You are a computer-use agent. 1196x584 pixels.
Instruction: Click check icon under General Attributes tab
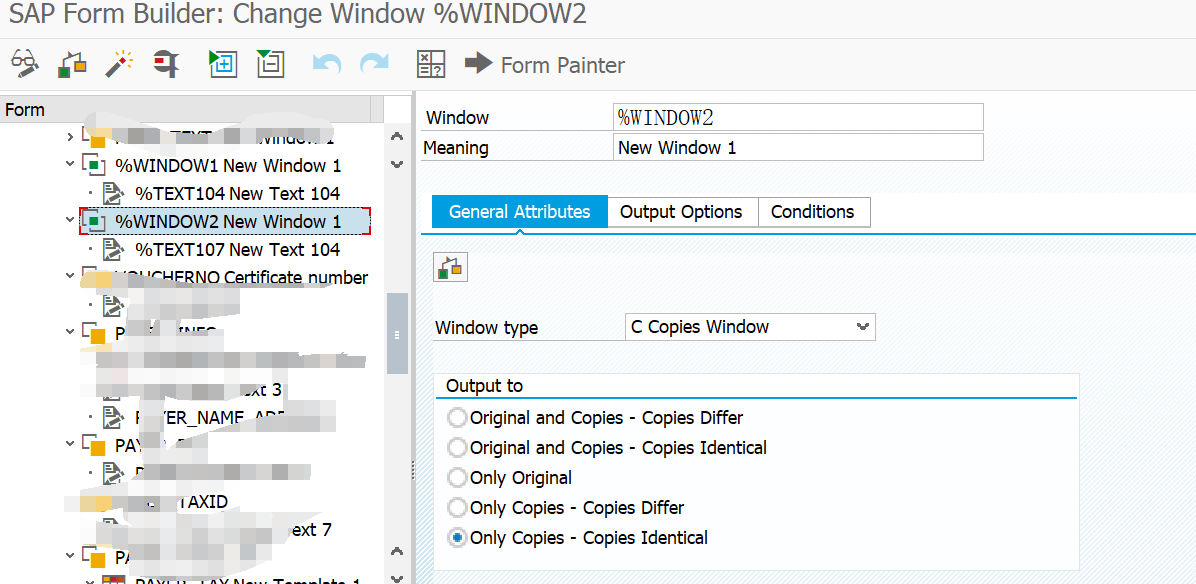(x=450, y=267)
